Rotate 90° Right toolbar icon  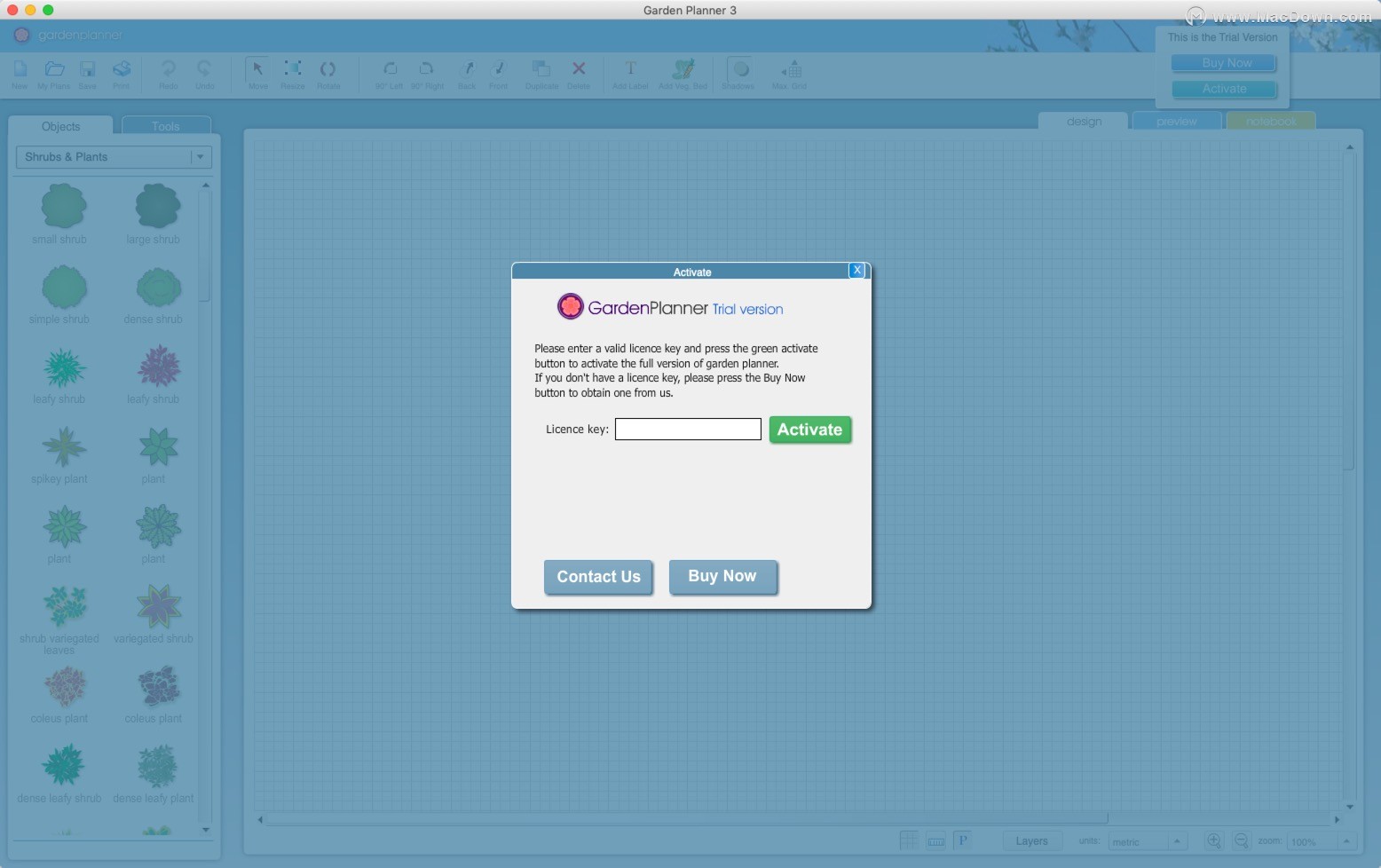coord(426,69)
